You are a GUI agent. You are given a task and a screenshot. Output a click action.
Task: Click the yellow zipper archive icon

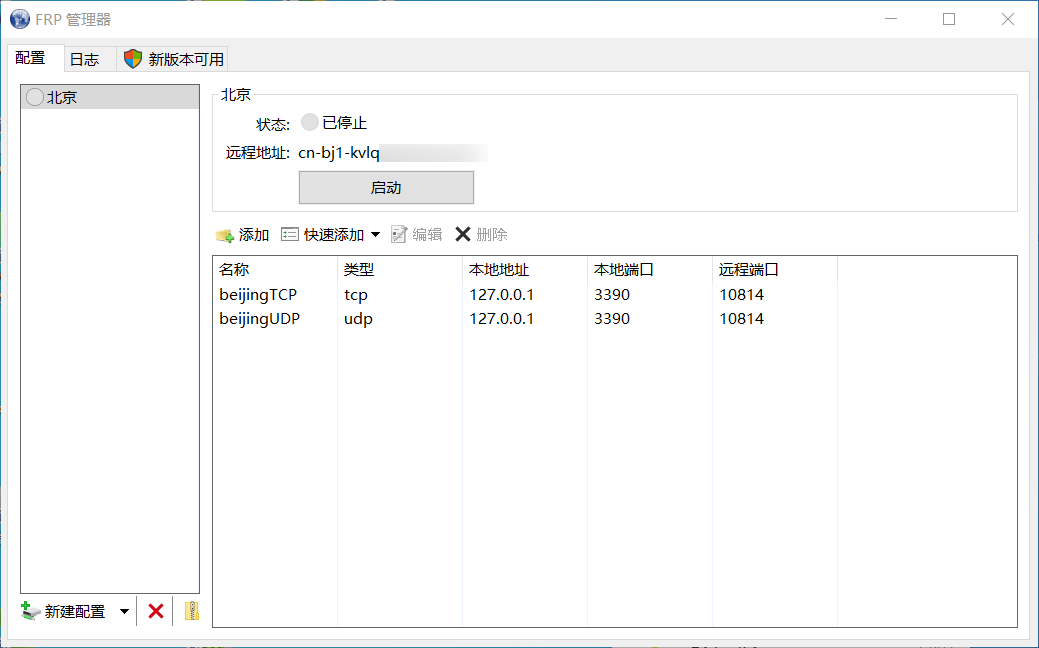point(190,610)
